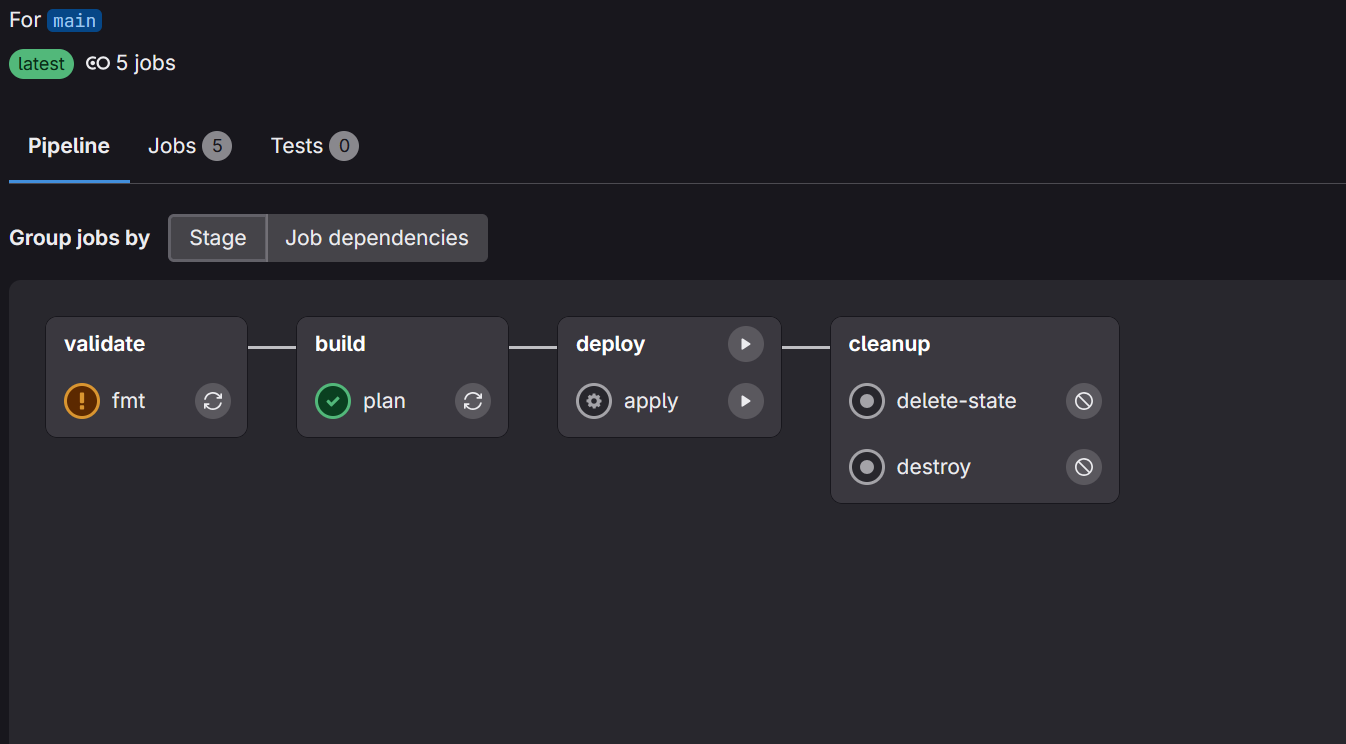Select Stage grouping mode
Image resolution: width=1346 pixels, height=744 pixels.
tap(217, 238)
